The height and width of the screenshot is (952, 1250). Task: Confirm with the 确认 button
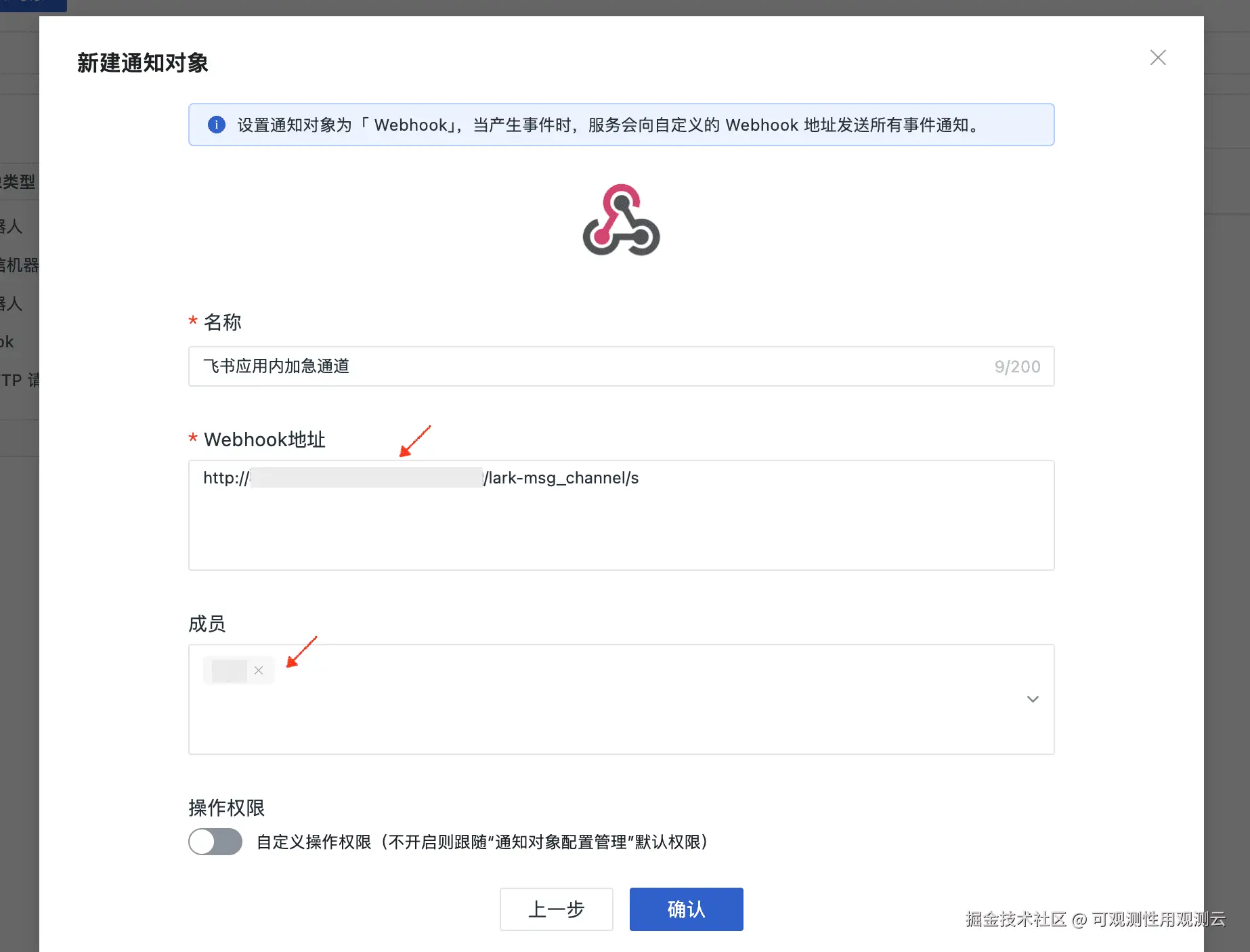click(686, 909)
